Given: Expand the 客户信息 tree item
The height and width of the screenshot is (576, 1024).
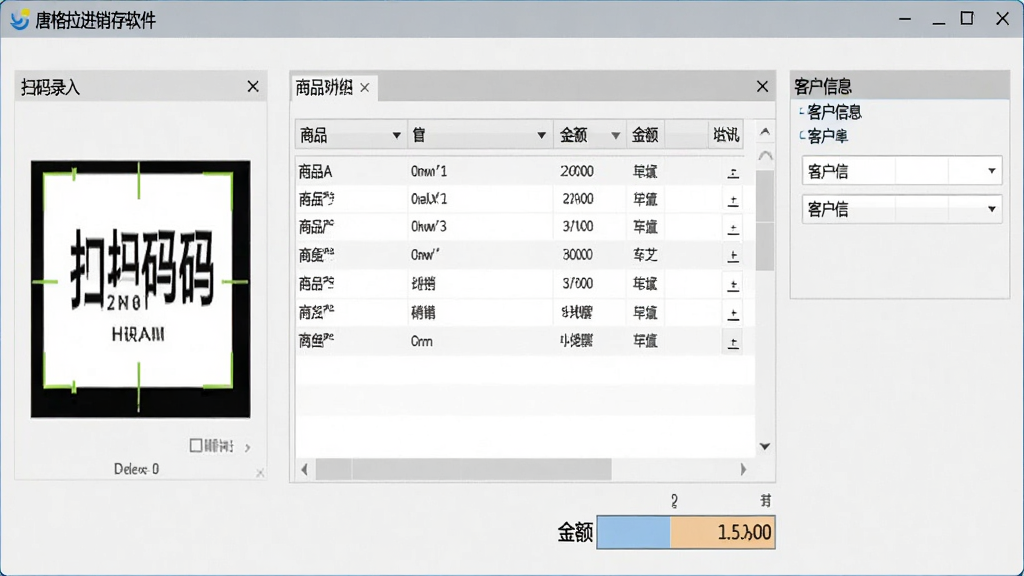Looking at the screenshot, I should [x=801, y=112].
